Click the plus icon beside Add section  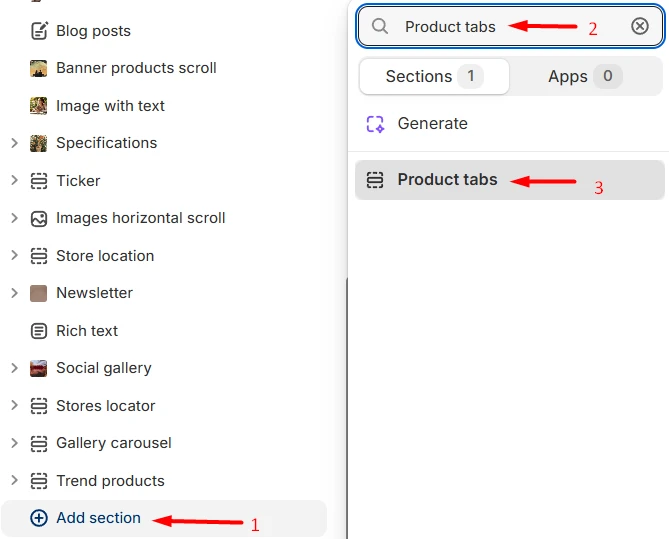tap(39, 518)
